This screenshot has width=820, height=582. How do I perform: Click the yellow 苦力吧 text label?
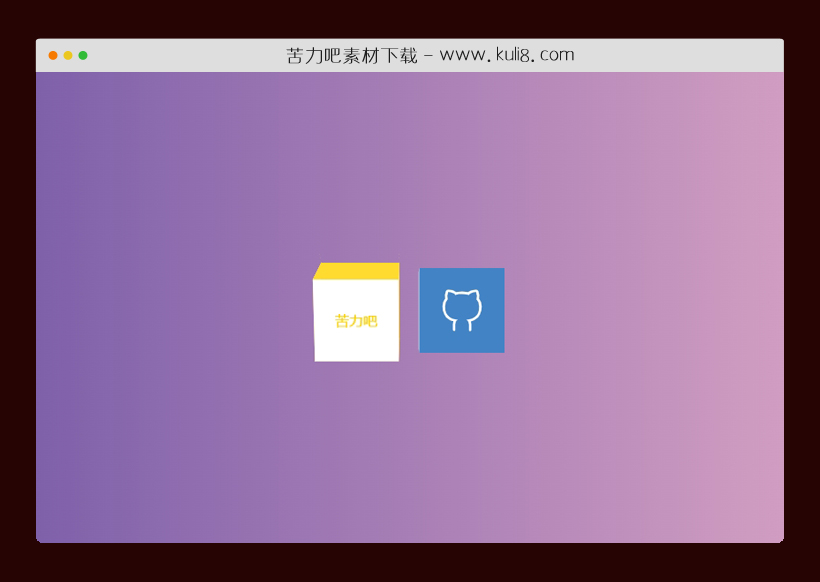pos(356,321)
